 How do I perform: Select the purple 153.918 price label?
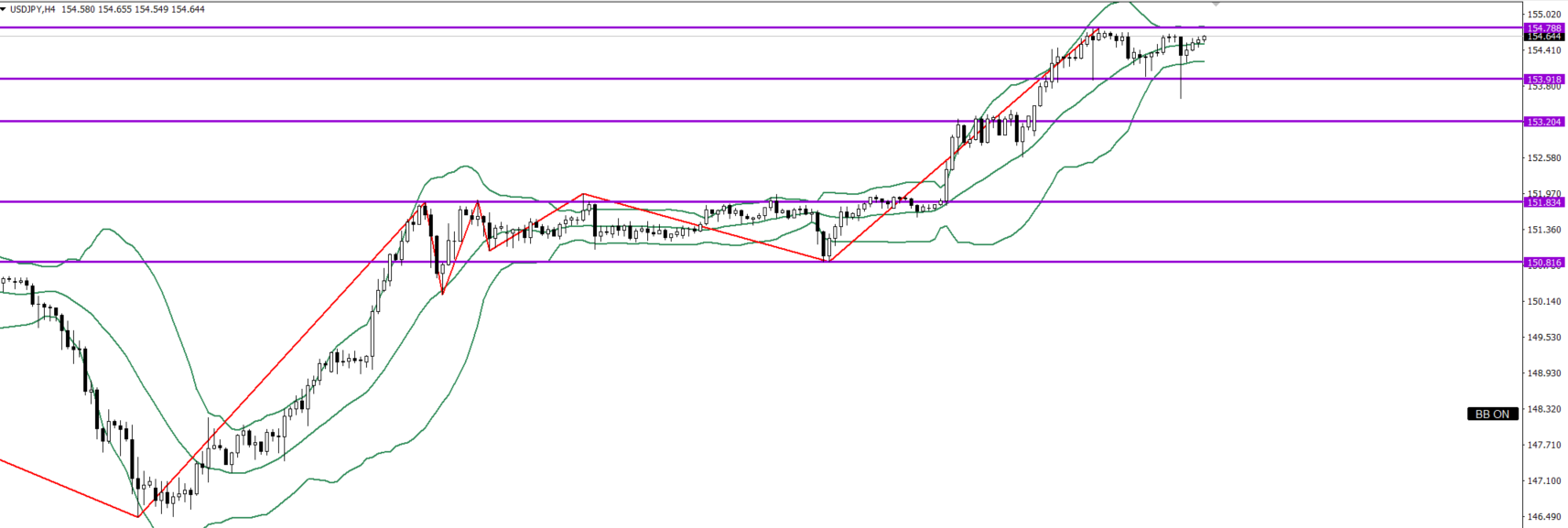click(1543, 80)
